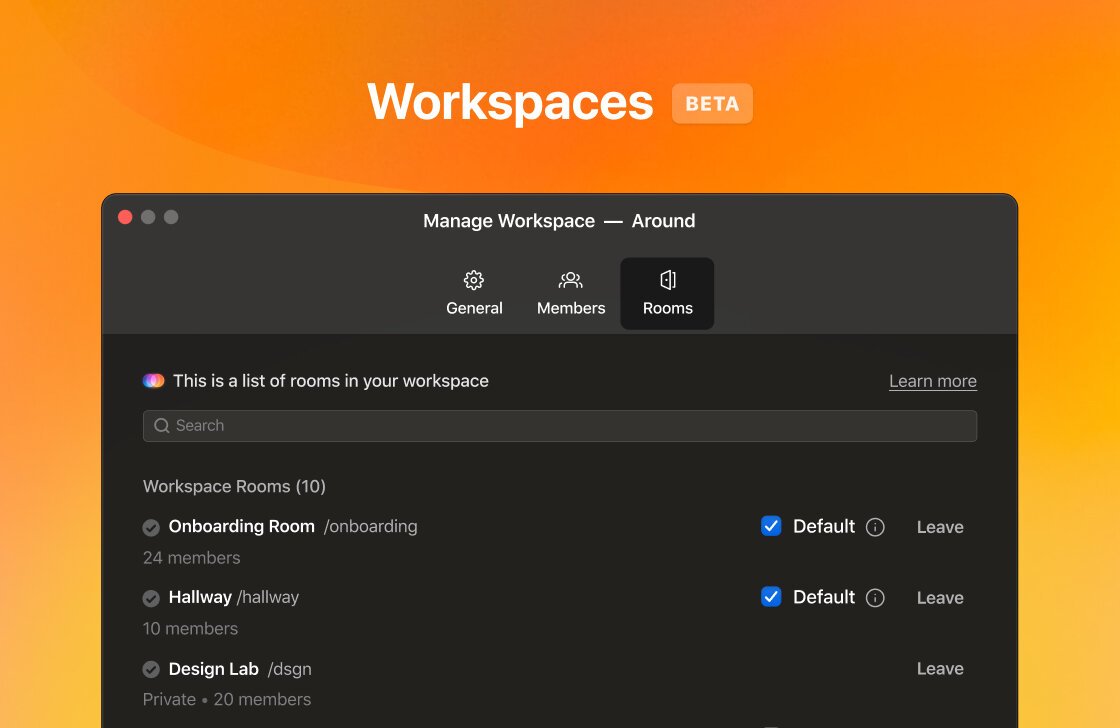Click the Onboarding Room check badge
This screenshot has height=728, width=1120.
151,527
